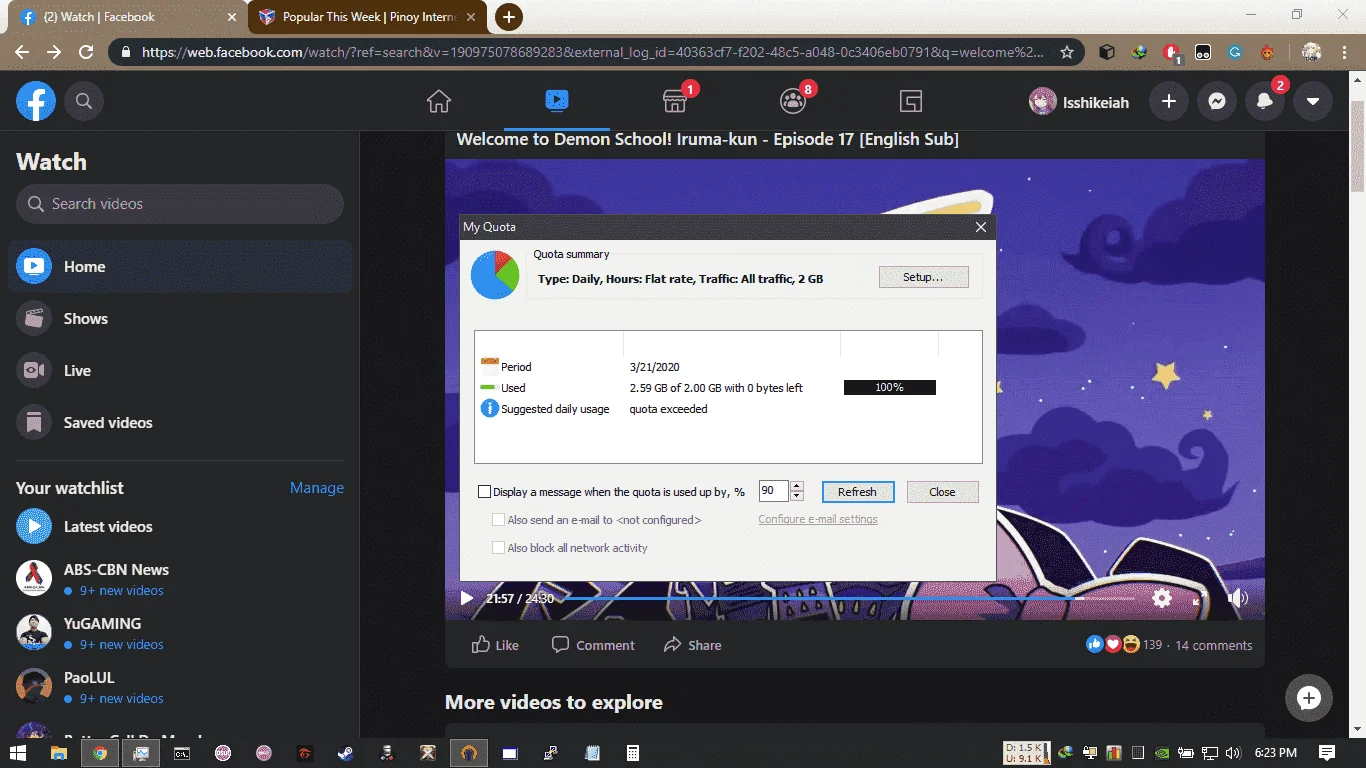Open File Explorer from the taskbar
Viewport: 1366px width, 768px height.
click(59, 753)
